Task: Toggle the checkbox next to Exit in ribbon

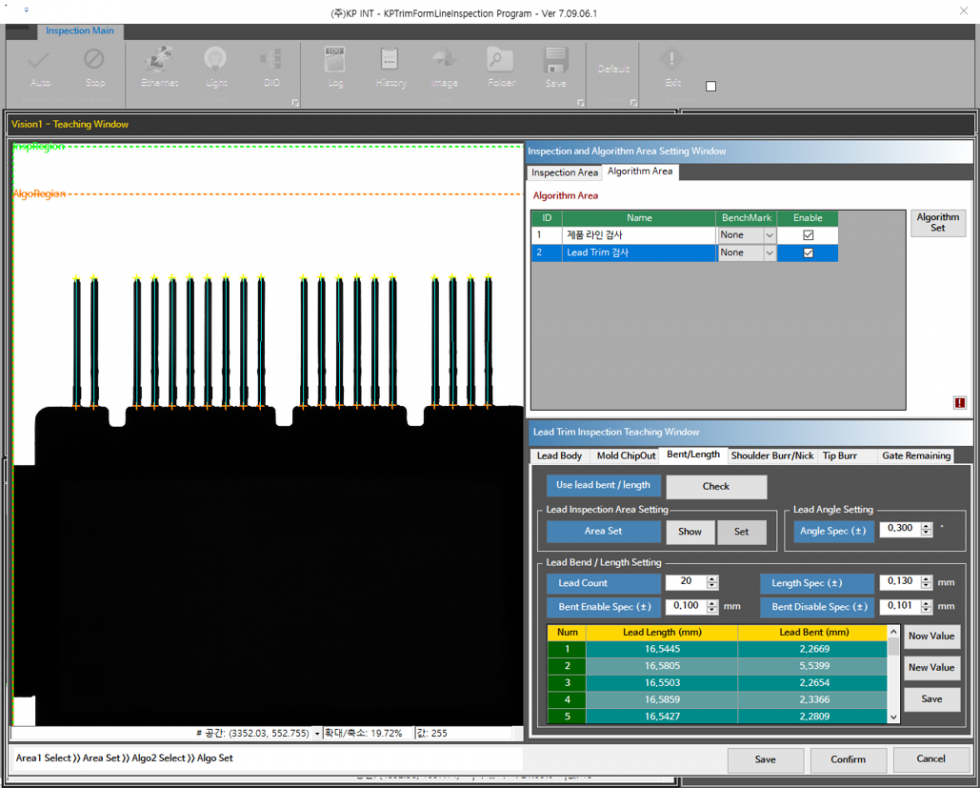Action: (x=711, y=86)
